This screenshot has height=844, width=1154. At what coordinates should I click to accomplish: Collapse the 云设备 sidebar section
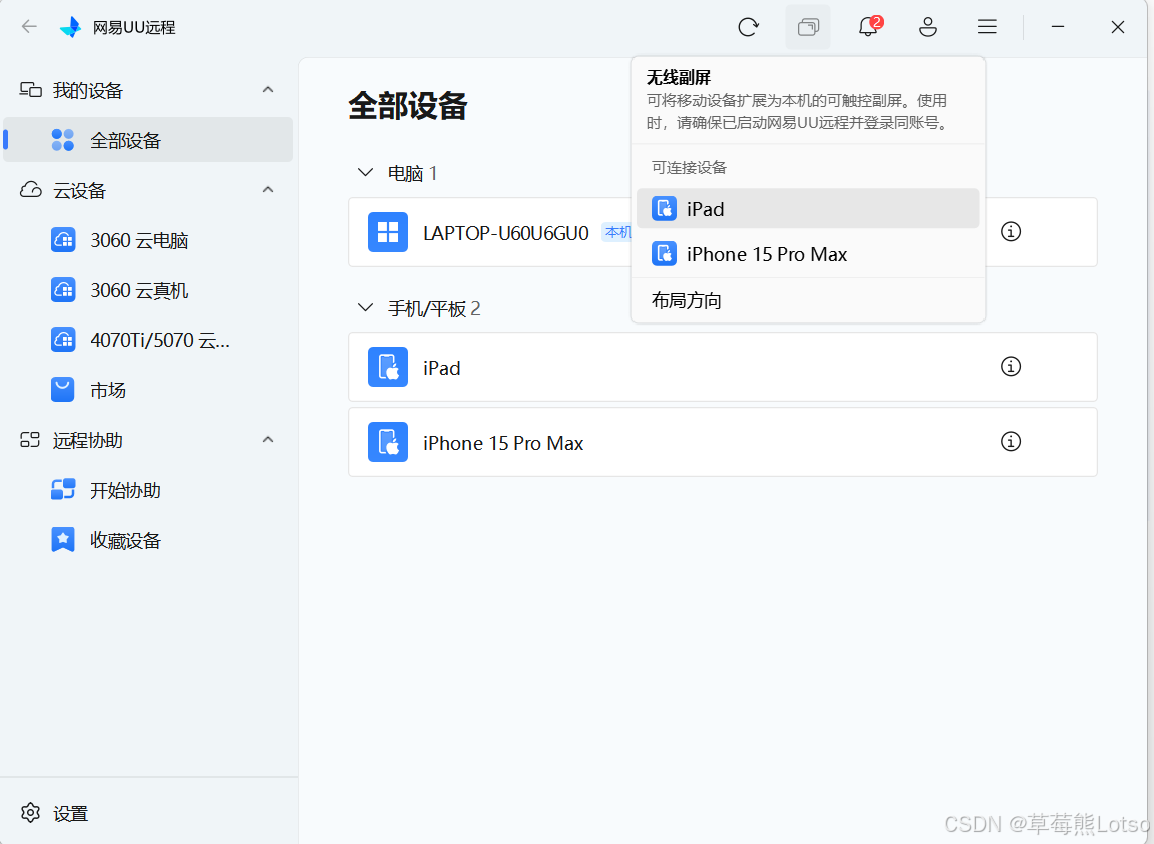268,190
